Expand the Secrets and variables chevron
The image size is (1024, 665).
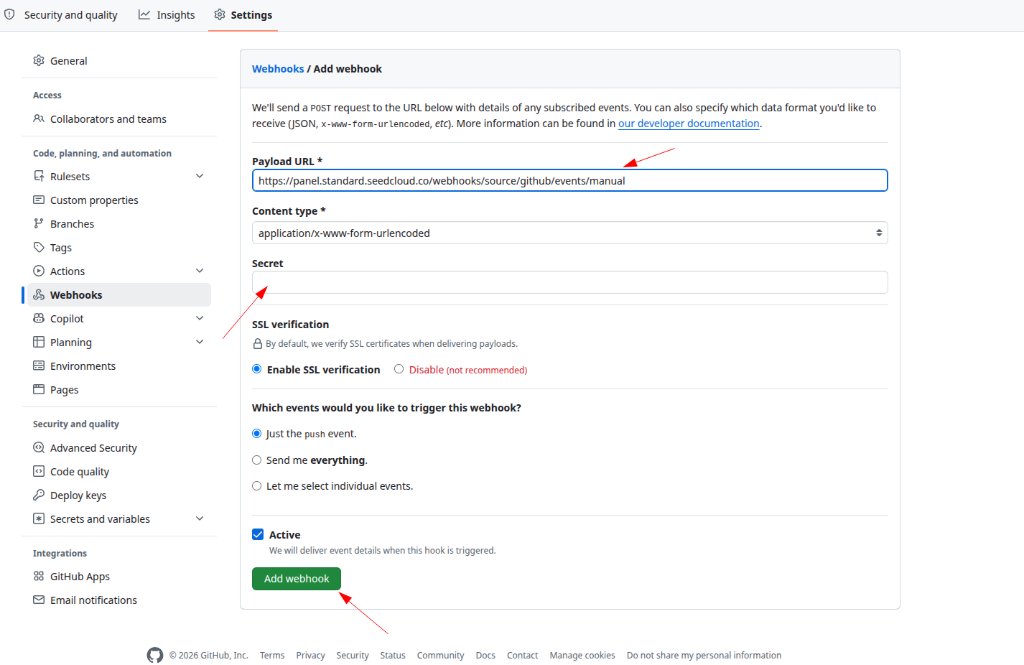point(200,518)
